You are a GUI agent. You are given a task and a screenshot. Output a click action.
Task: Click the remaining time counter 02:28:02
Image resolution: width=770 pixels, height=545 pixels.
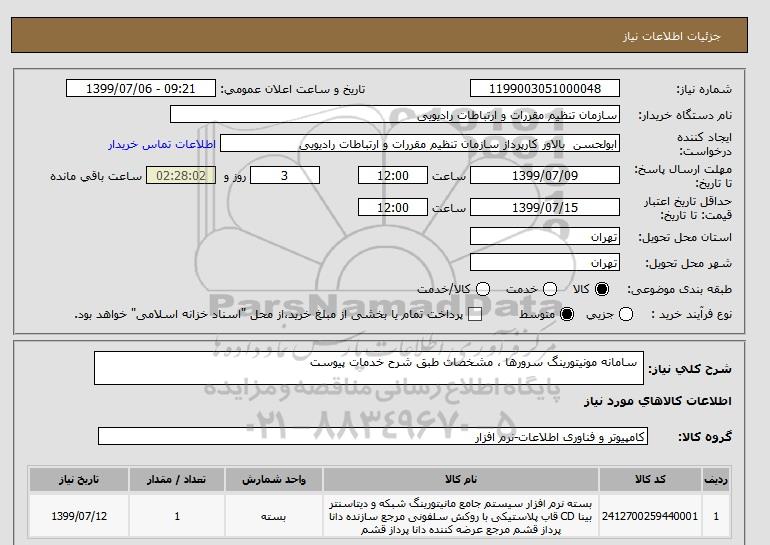point(181,175)
